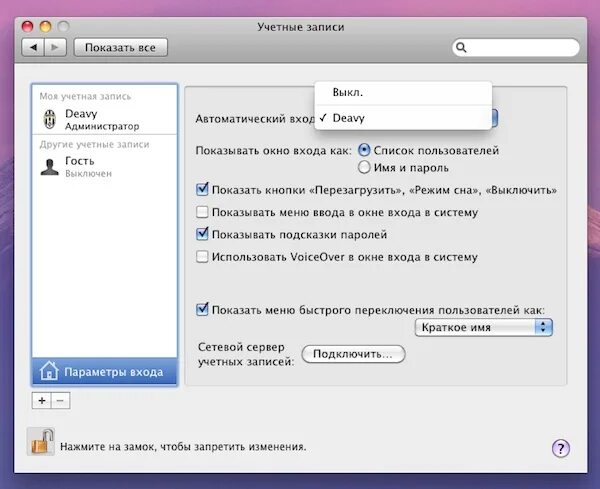Click the Автоматический вход label
This screenshot has width=600, height=489.
pos(255,119)
